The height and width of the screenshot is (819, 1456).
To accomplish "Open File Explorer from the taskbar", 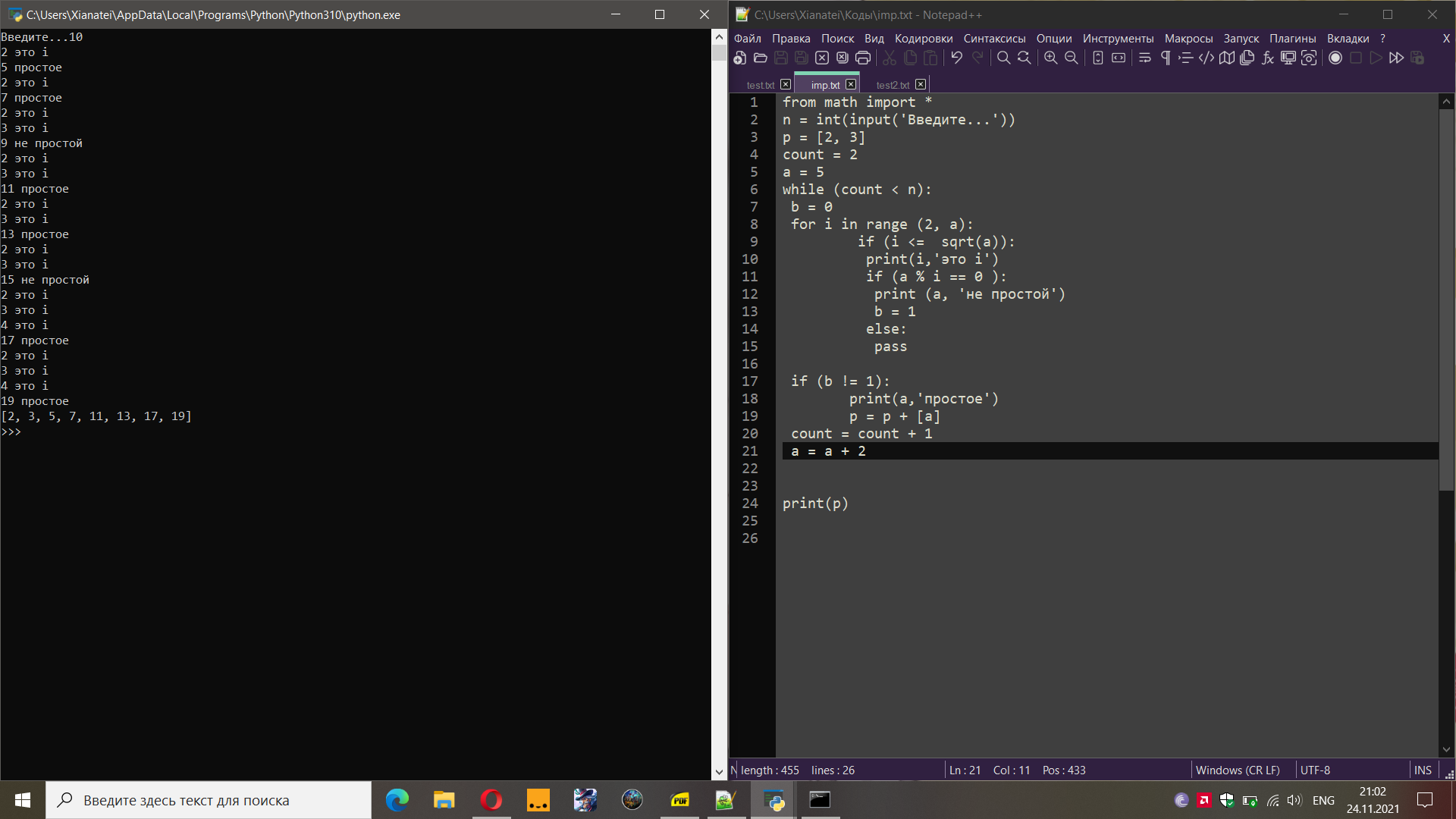I will (x=444, y=800).
